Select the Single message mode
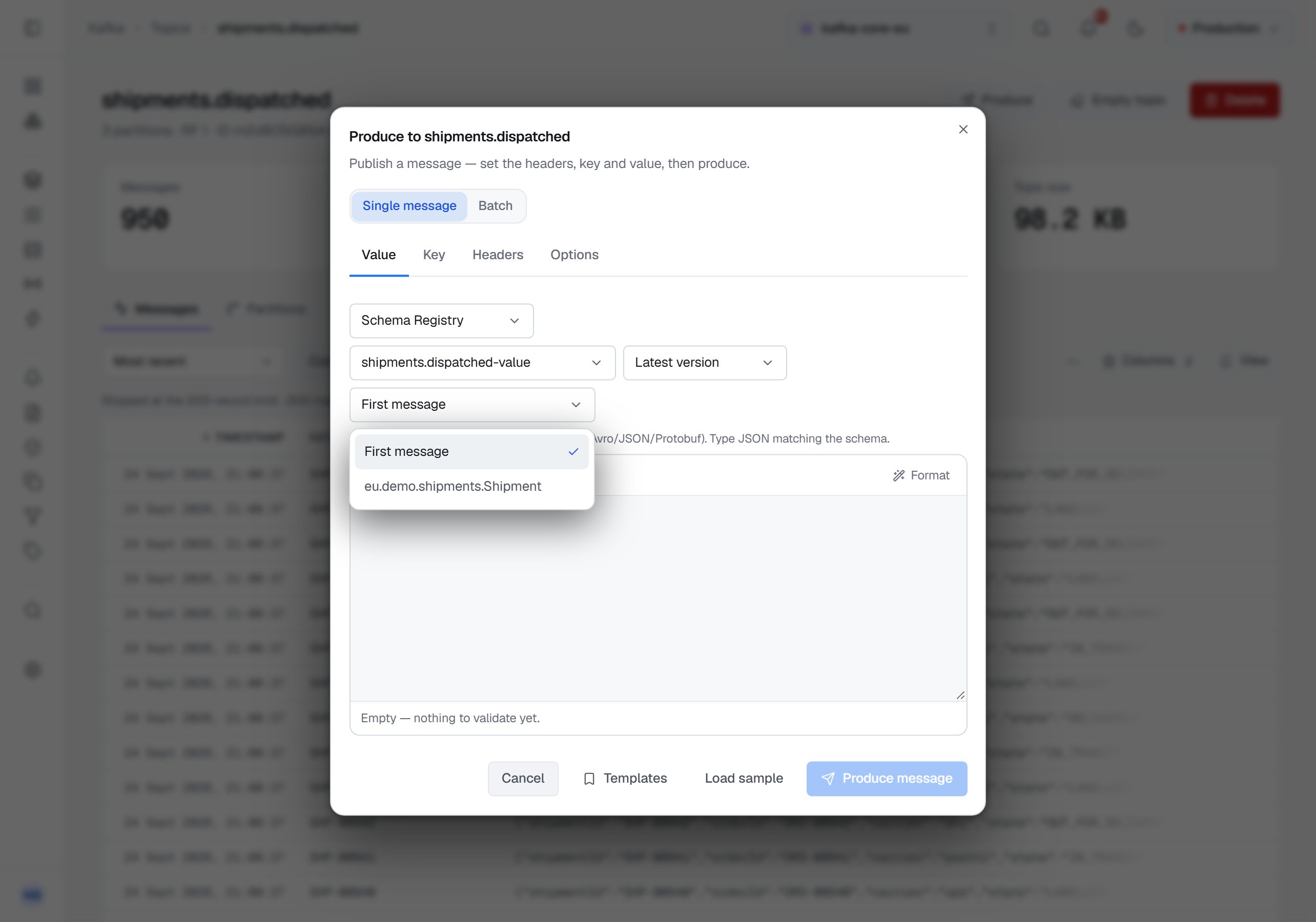The height and width of the screenshot is (922, 1316). click(x=409, y=206)
